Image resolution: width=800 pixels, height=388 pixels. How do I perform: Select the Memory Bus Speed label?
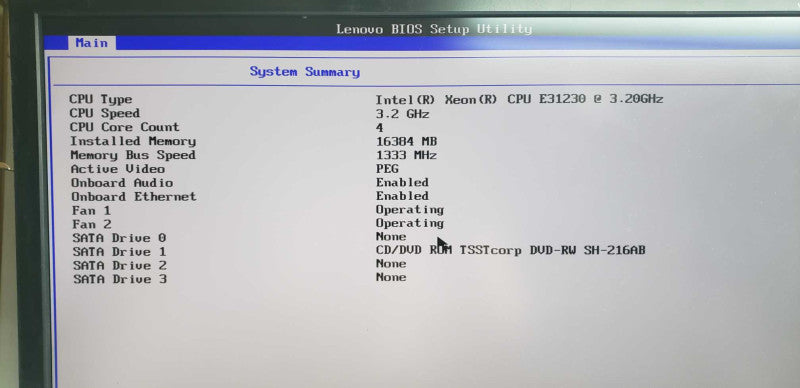coord(133,155)
